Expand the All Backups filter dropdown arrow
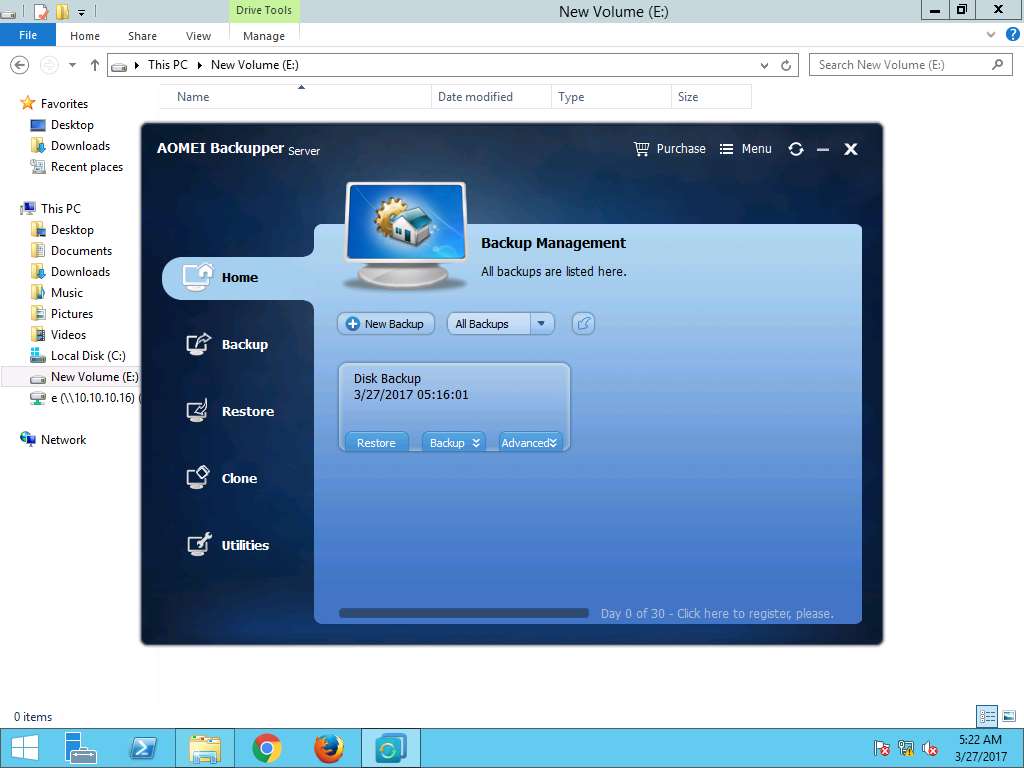Image resolution: width=1024 pixels, height=768 pixels. click(x=541, y=324)
